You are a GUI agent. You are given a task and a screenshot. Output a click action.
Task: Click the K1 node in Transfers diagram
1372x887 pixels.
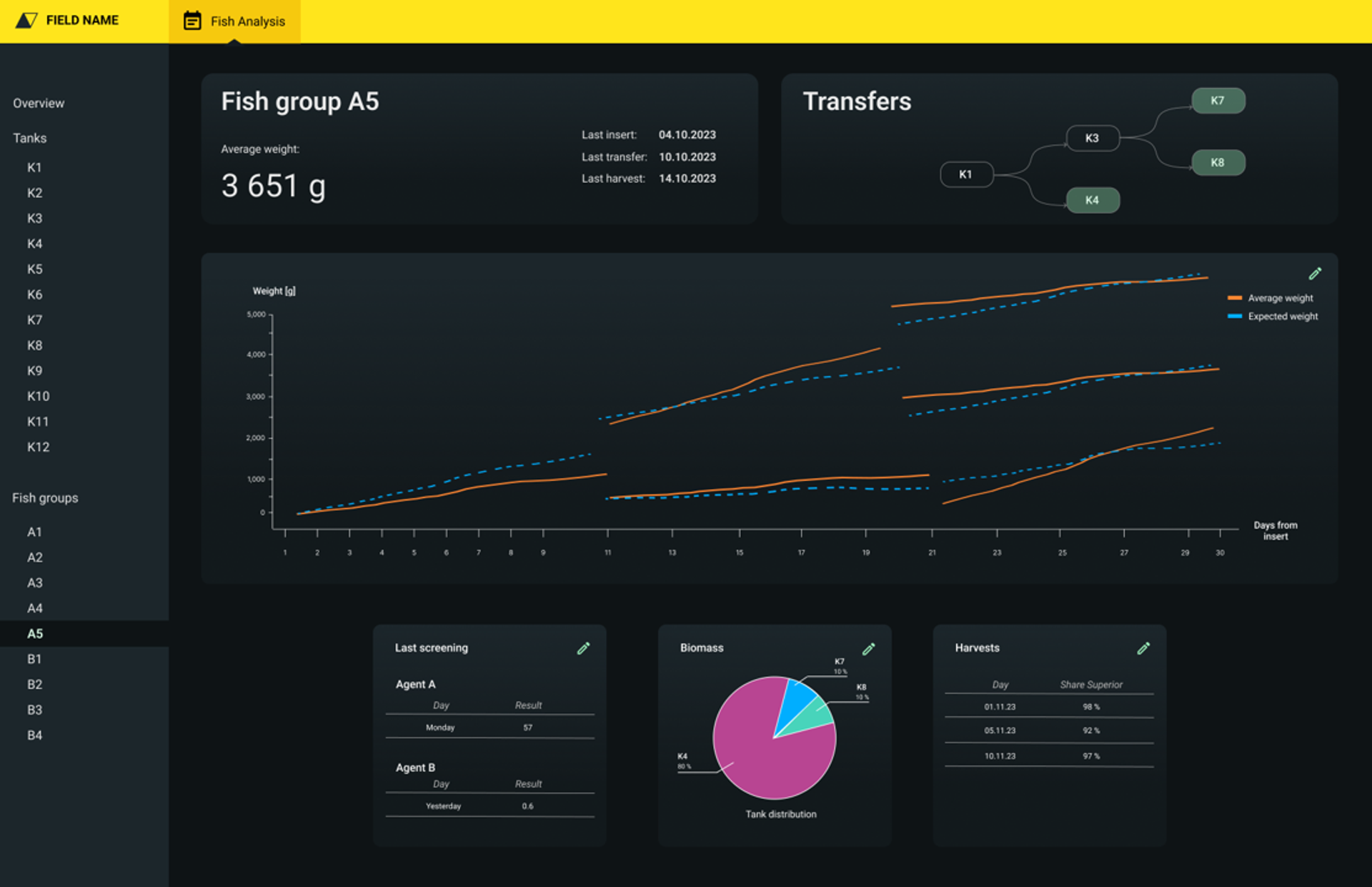(966, 174)
